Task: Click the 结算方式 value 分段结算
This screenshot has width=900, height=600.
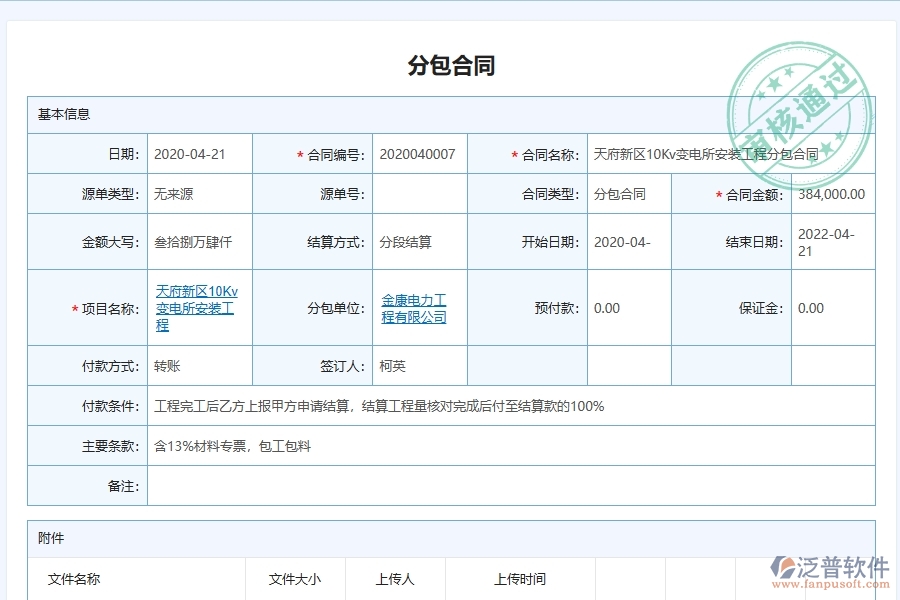Action: pos(403,241)
